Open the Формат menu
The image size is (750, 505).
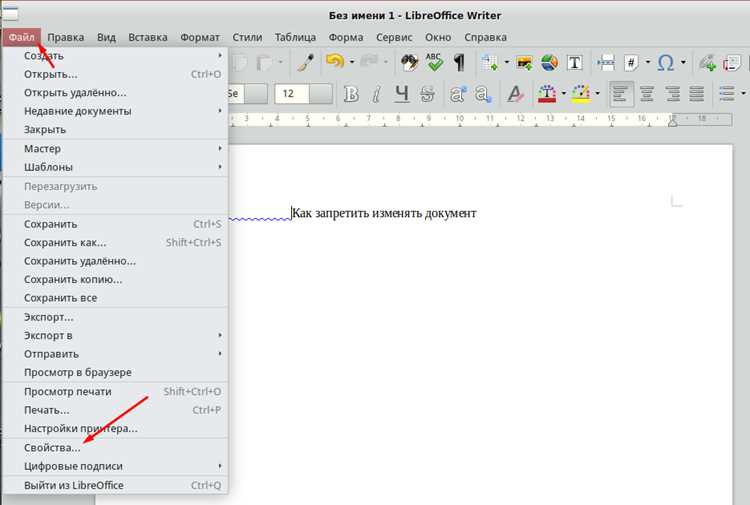point(200,37)
